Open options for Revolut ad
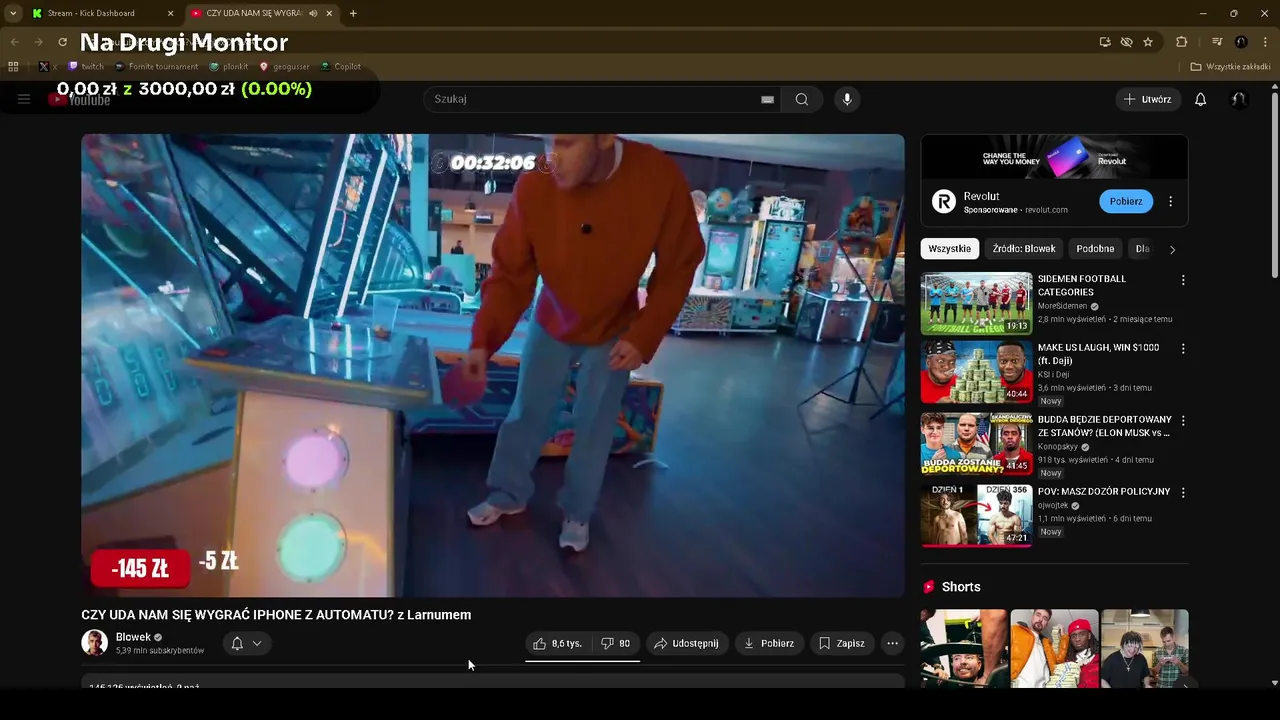The width and height of the screenshot is (1280, 720). (1170, 201)
